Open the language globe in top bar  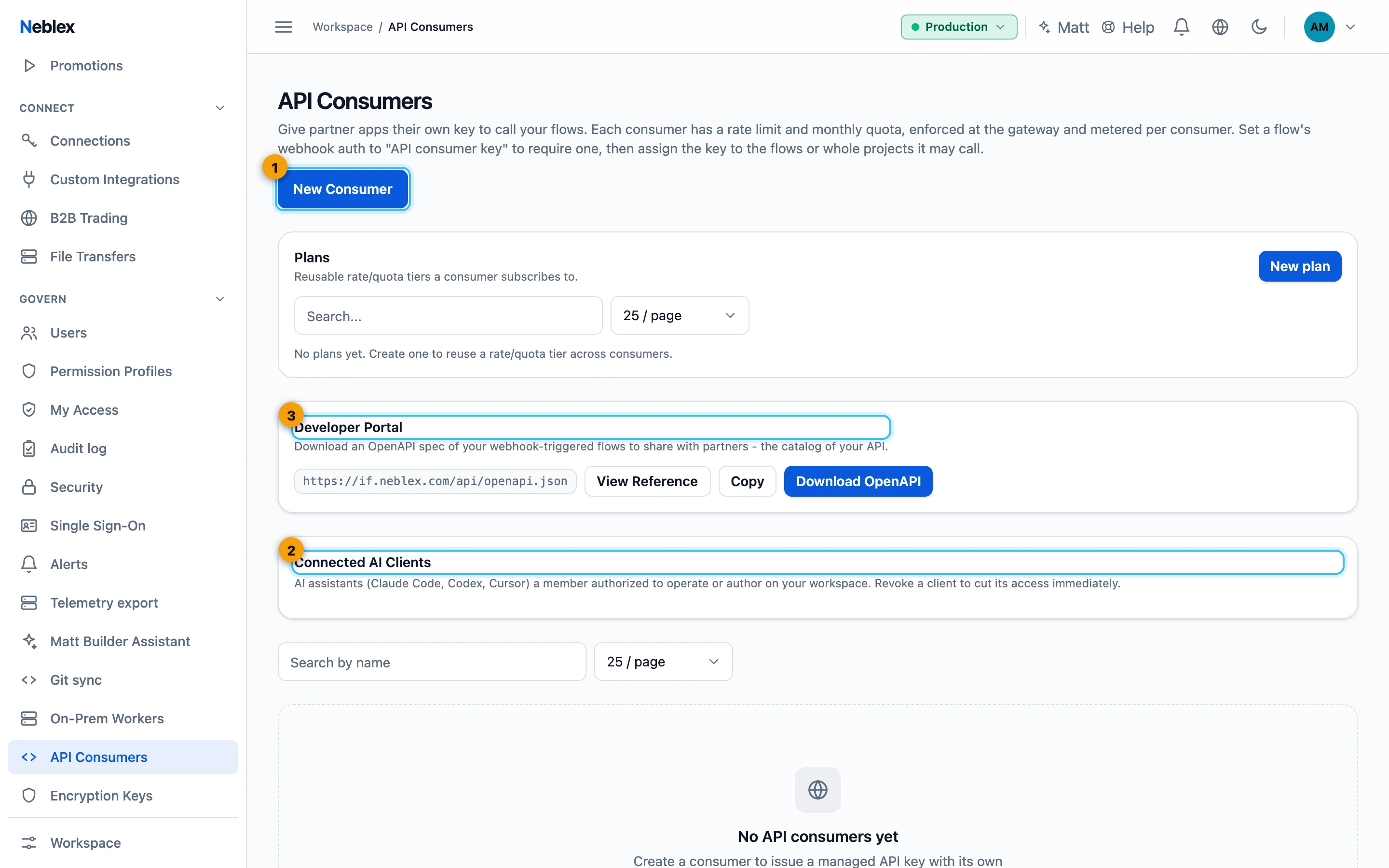tap(1220, 27)
